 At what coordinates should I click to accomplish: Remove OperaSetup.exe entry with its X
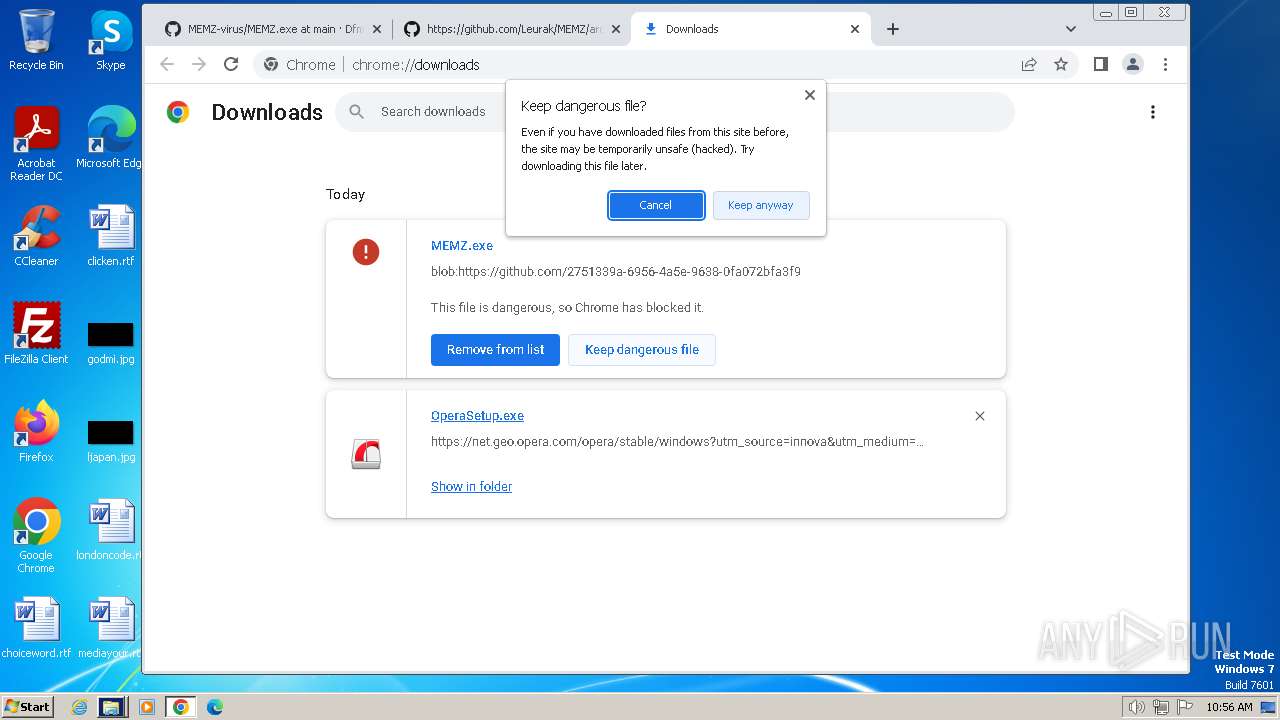click(x=980, y=416)
